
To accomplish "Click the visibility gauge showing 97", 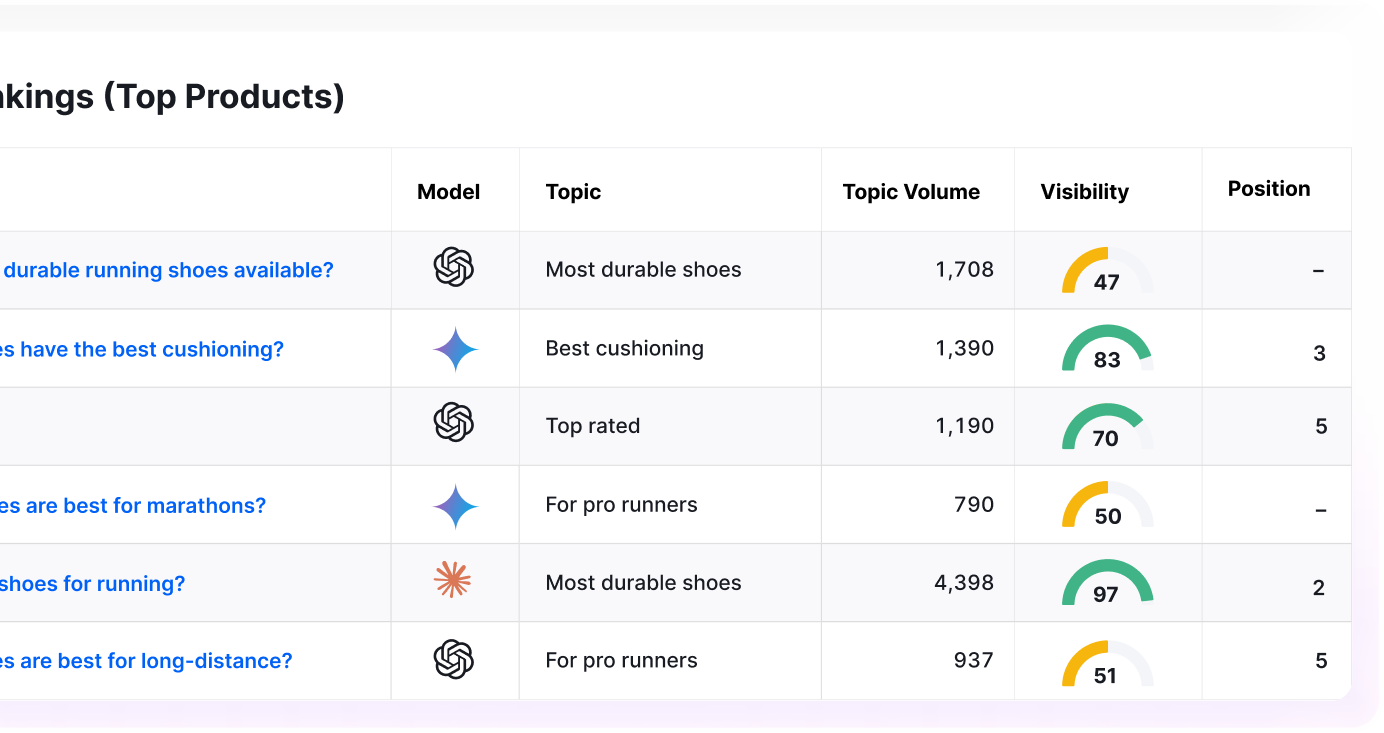I will click(x=1107, y=584).
